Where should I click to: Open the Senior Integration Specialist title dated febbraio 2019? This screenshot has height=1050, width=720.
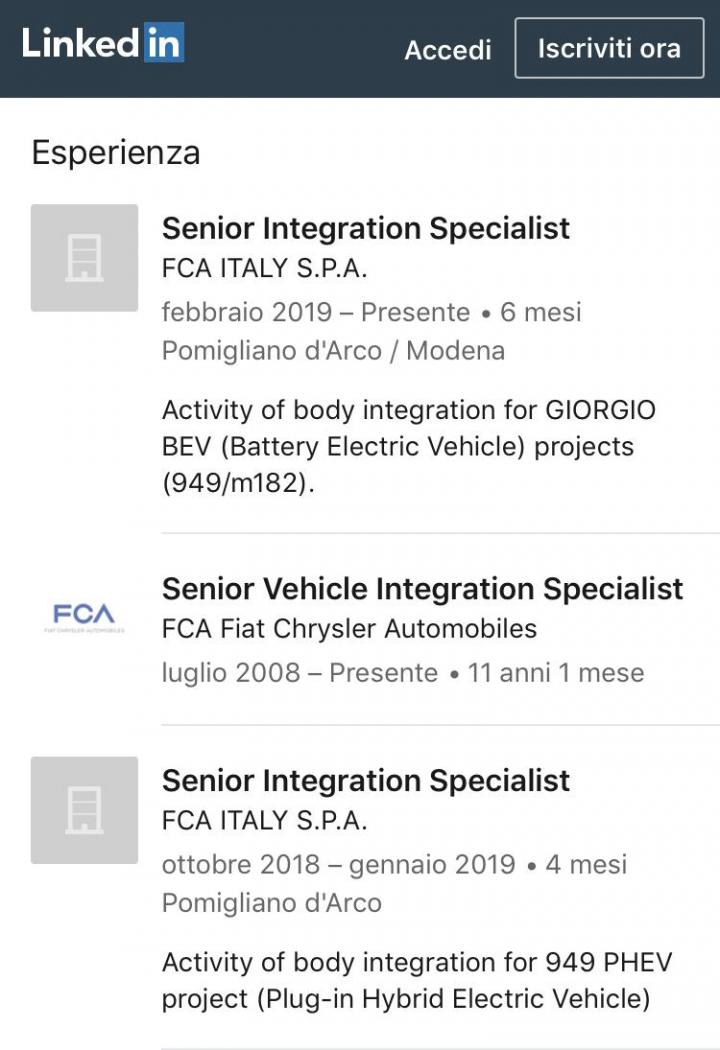coord(366,228)
